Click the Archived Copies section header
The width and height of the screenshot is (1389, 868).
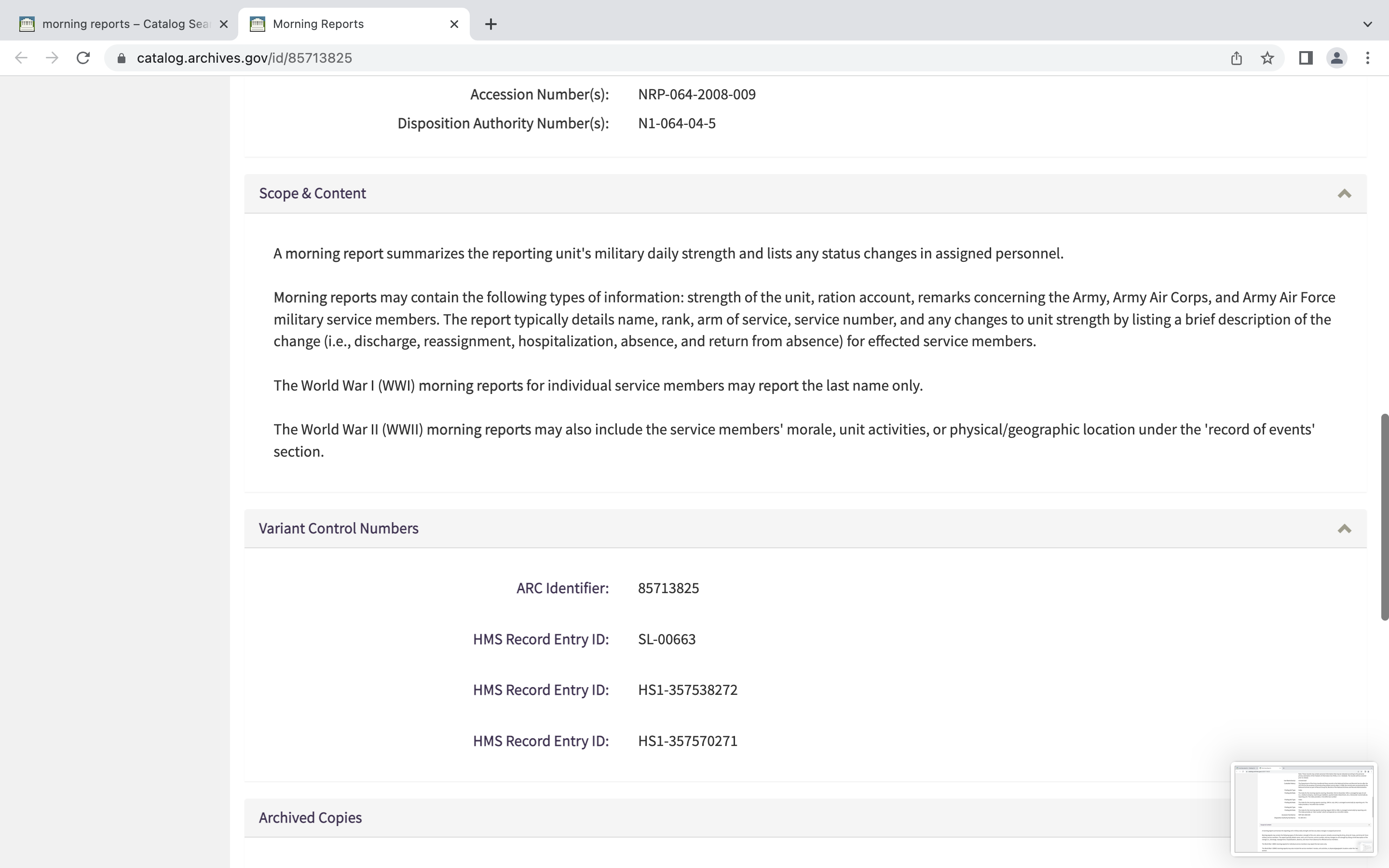pyautogui.click(x=310, y=817)
